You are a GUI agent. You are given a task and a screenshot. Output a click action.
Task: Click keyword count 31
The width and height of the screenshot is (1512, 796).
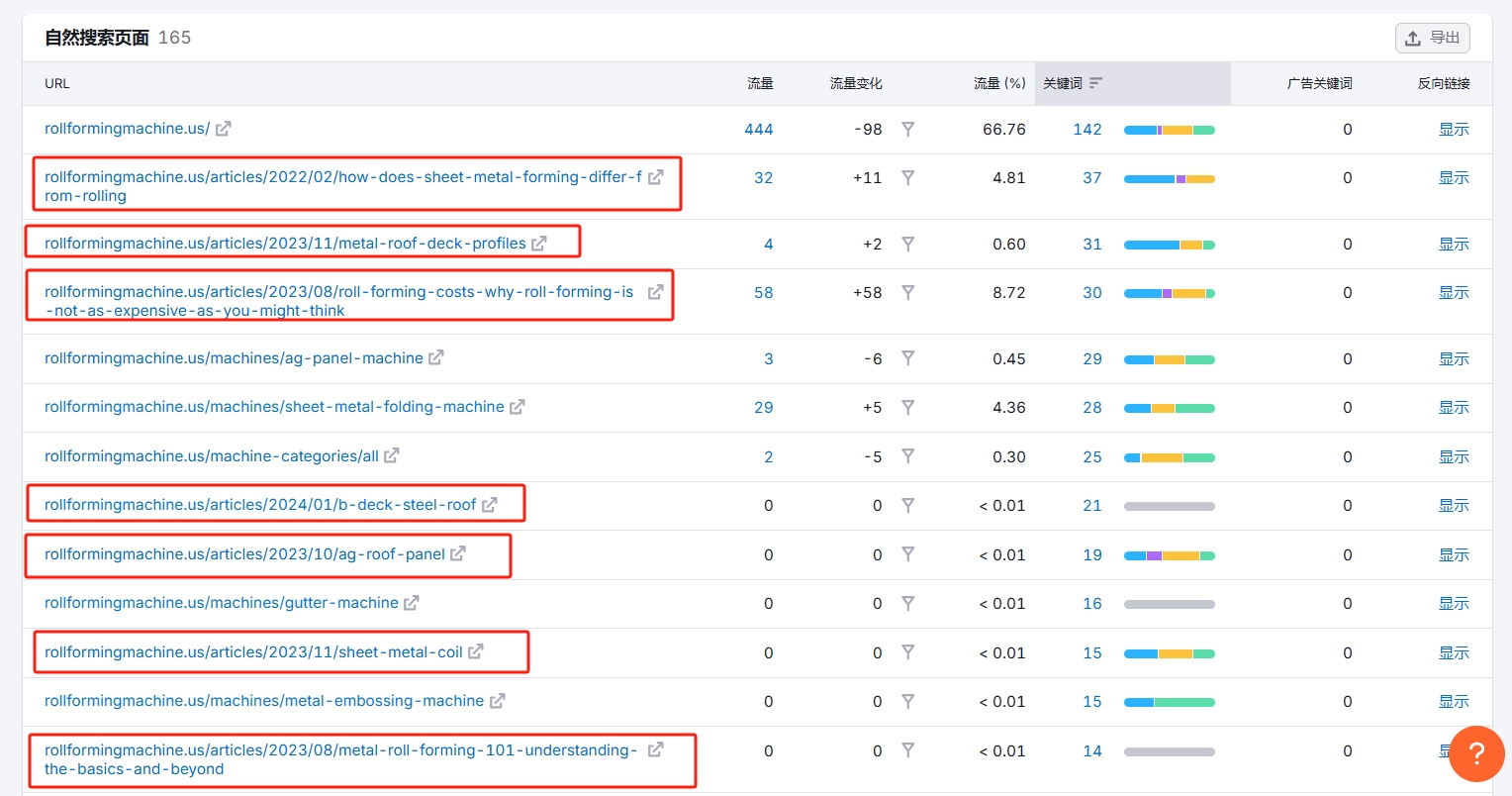pos(1092,244)
